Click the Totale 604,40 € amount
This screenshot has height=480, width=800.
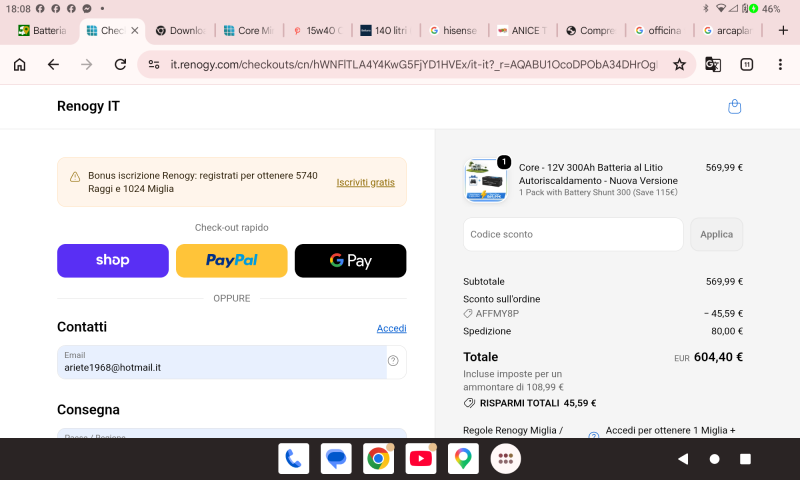718,357
